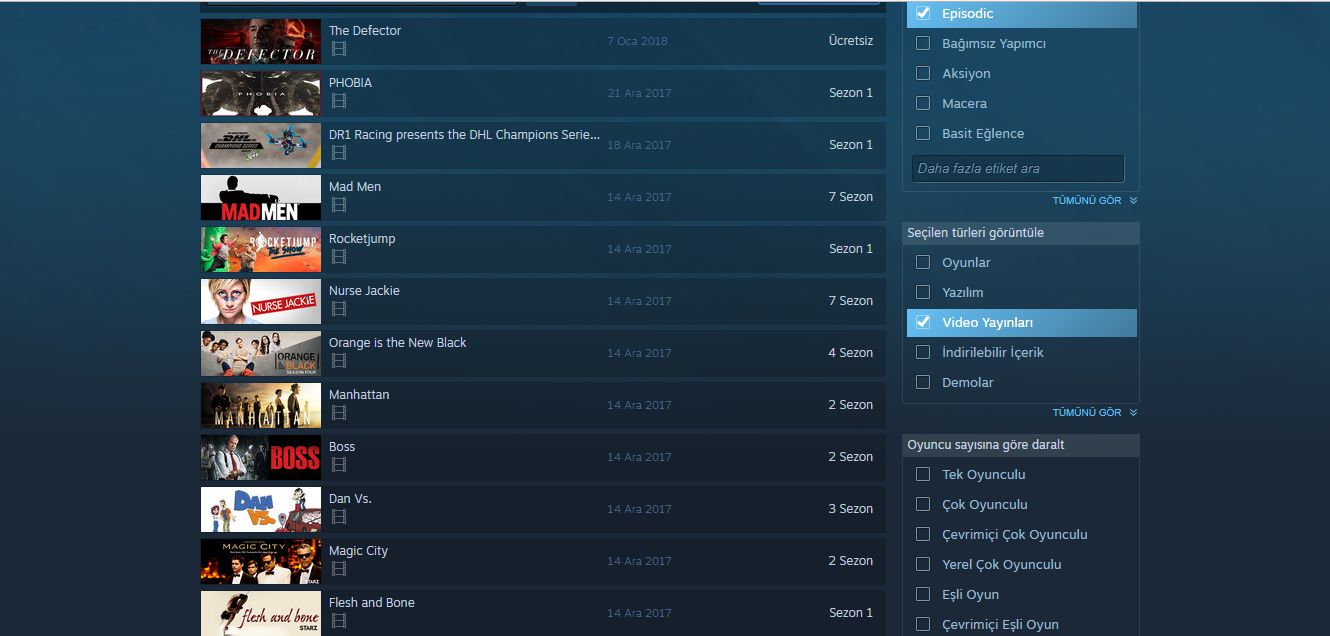The height and width of the screenshot is (636, 1330).
Task: Enable the Aksiyon tag checkbox
Action: tap(923, 74)
